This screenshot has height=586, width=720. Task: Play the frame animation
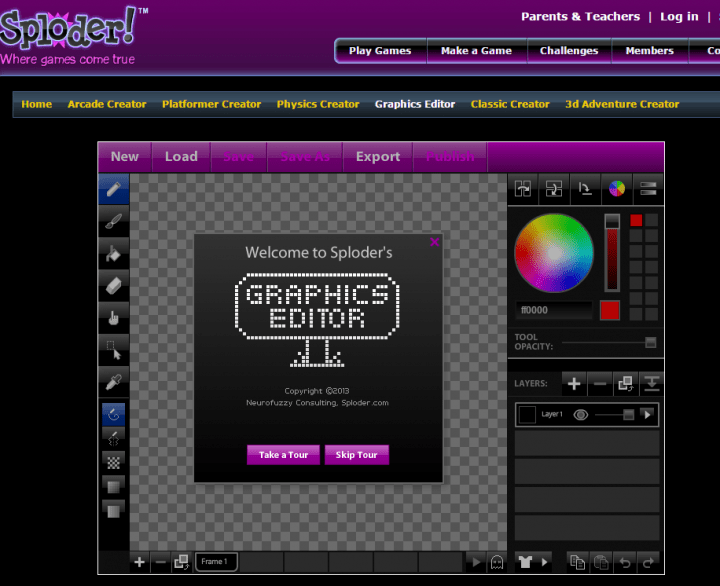tap(476, 562)
